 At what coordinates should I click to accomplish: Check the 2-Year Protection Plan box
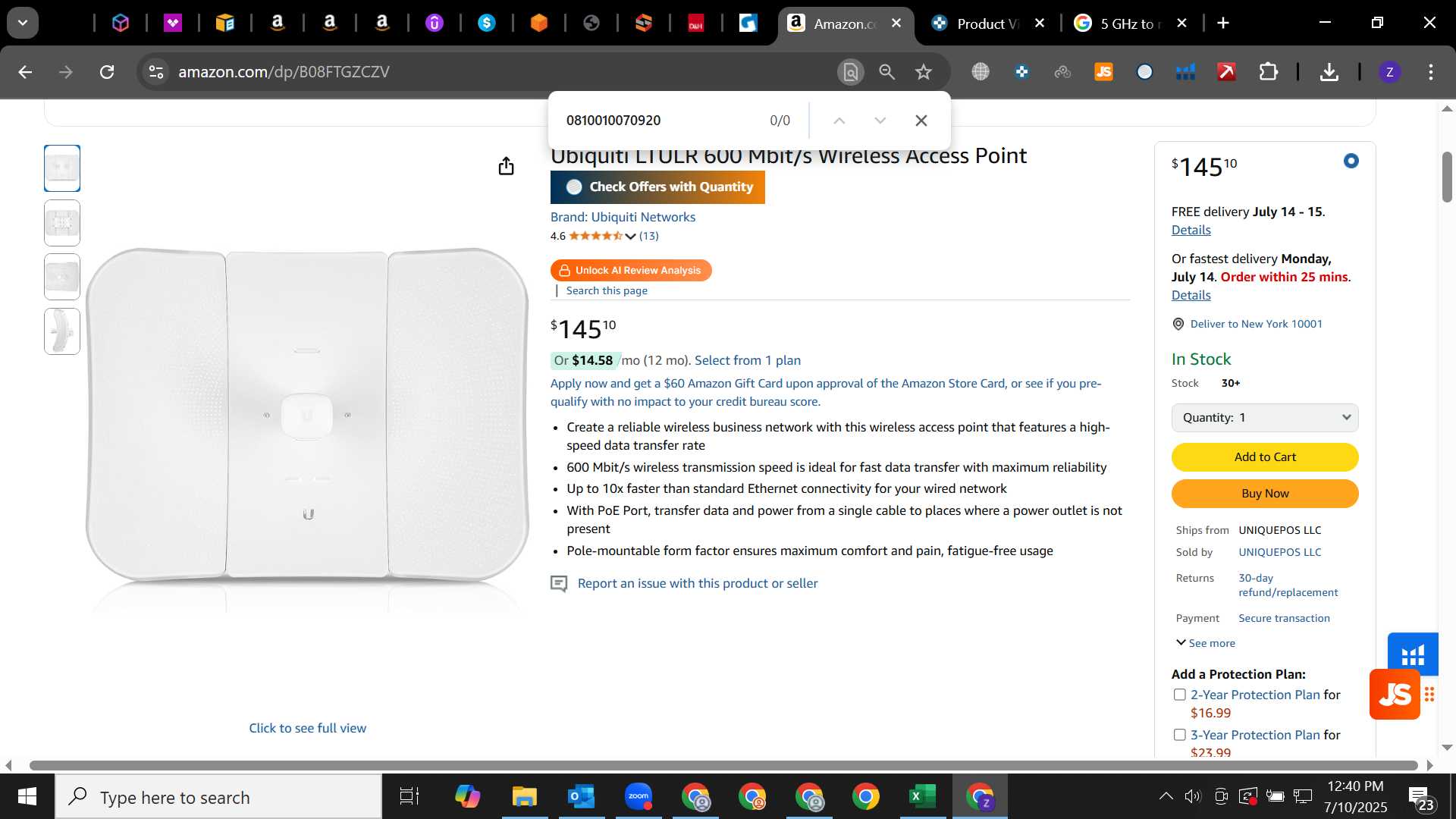(1179, 695)
